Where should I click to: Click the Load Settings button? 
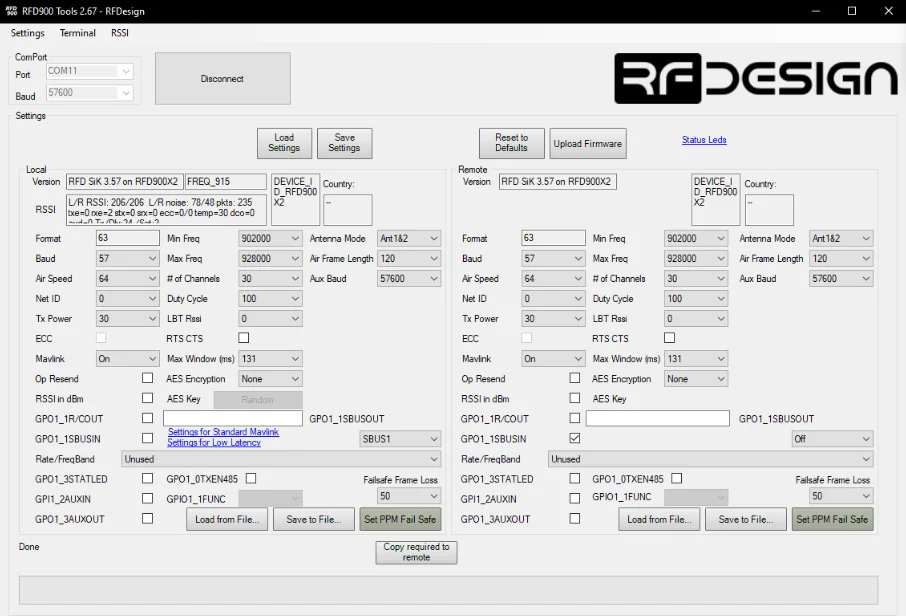point(284,143)
